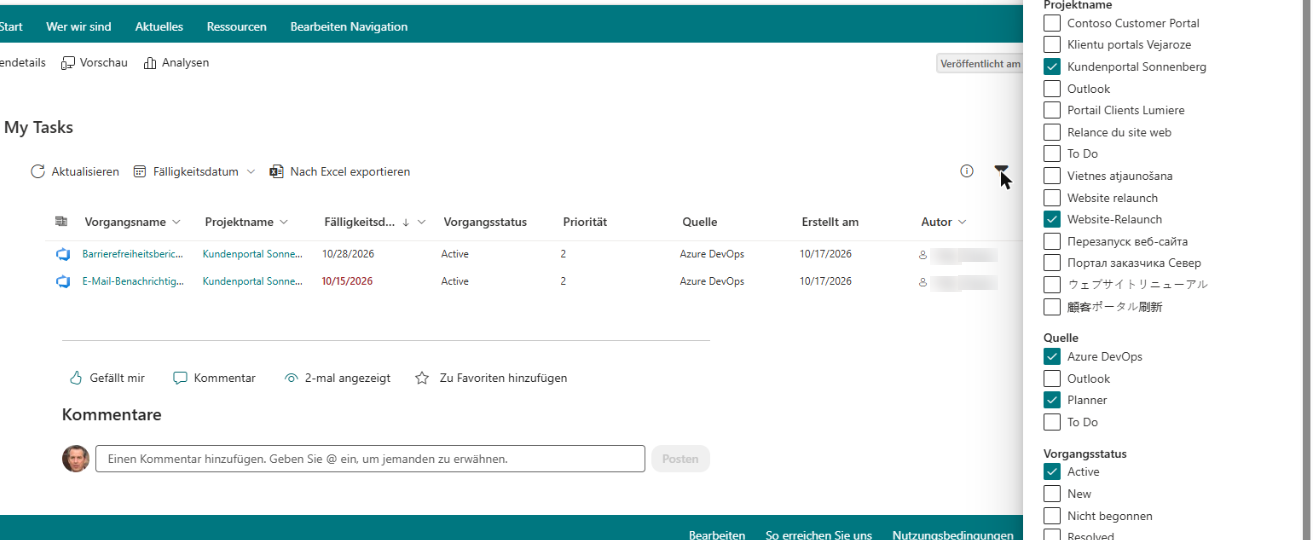Open Kundenportal Sonnenberg link in first row
Viewport: 1313px width, 540px height.
click(252, 254)
